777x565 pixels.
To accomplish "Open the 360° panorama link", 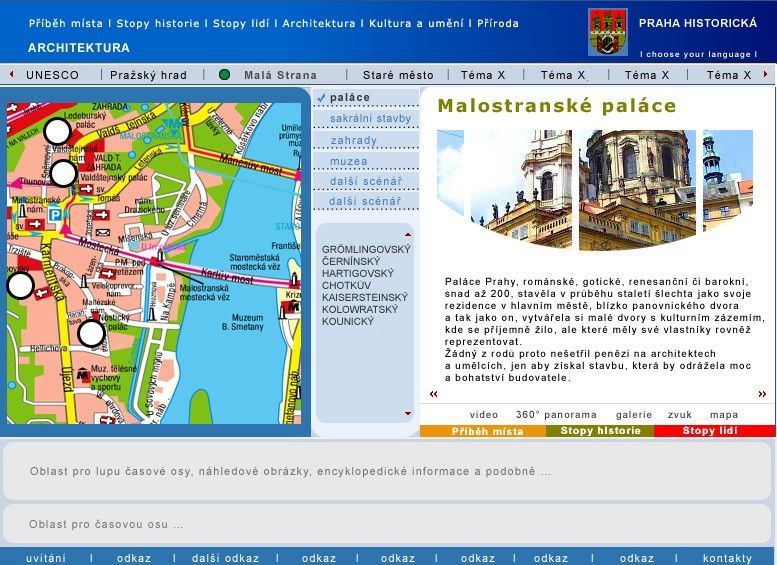I will pyautogui.click(x=556, y=414).
